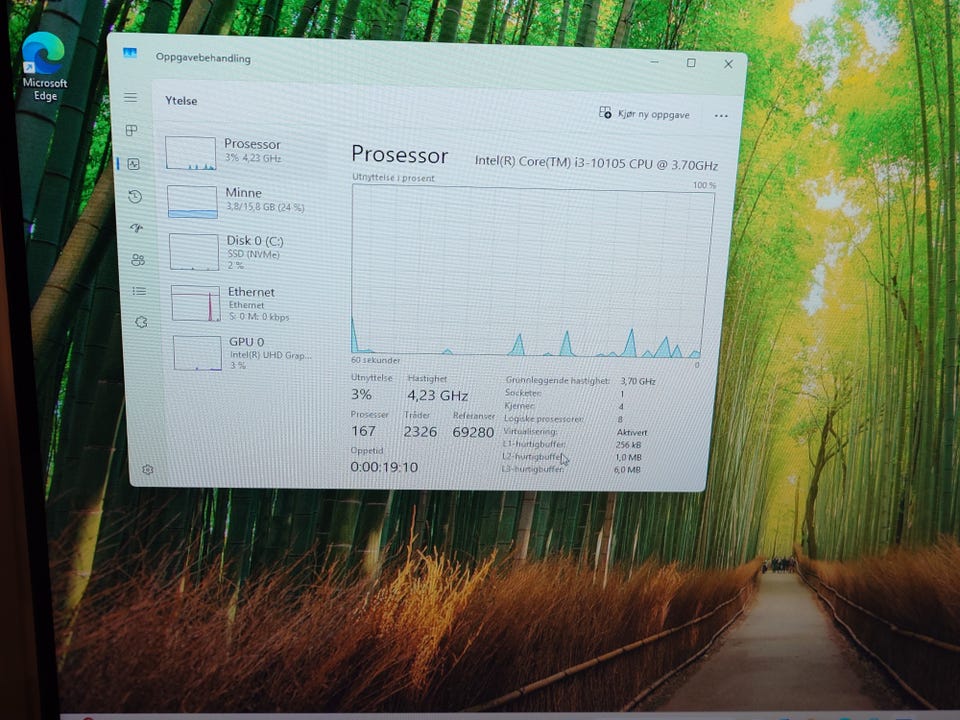Open Task Manager settings gear
This screenshot has height=720, width=960.
point(148,470)
